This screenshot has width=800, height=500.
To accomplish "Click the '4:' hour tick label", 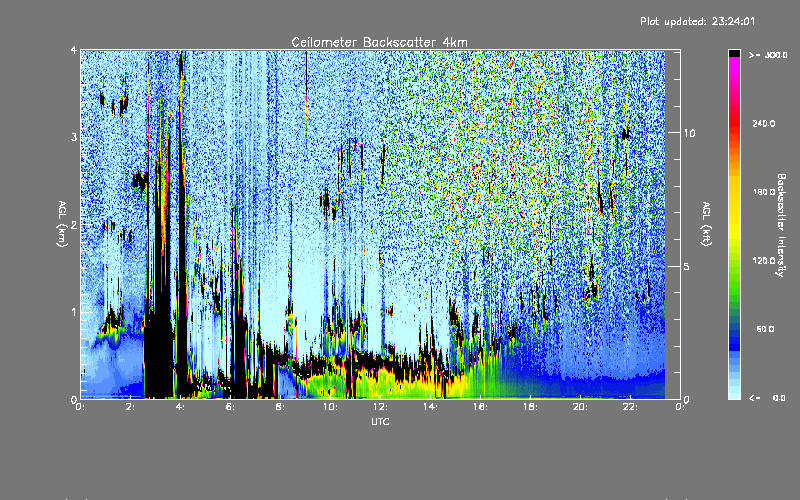I will [x=181, y=407].
